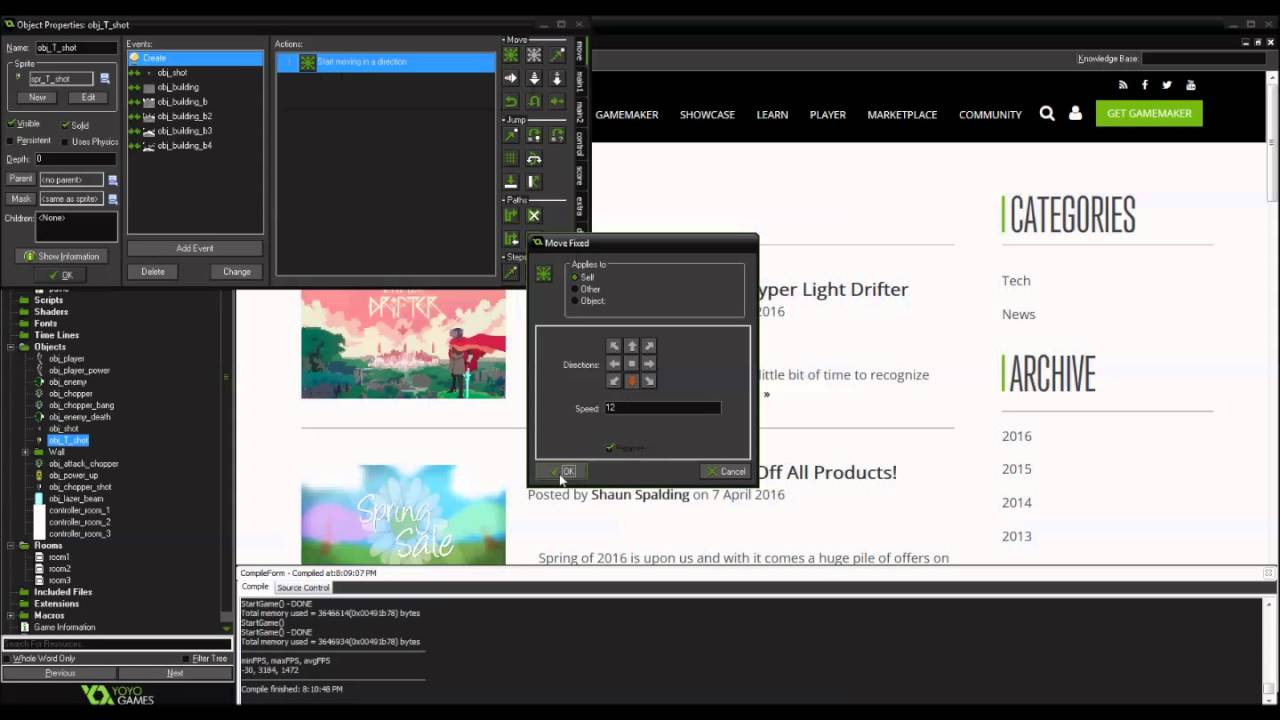Screen dimensions: 1280x720
Task: Select the Other radio button in Applies to
Action: coord(575,289)
